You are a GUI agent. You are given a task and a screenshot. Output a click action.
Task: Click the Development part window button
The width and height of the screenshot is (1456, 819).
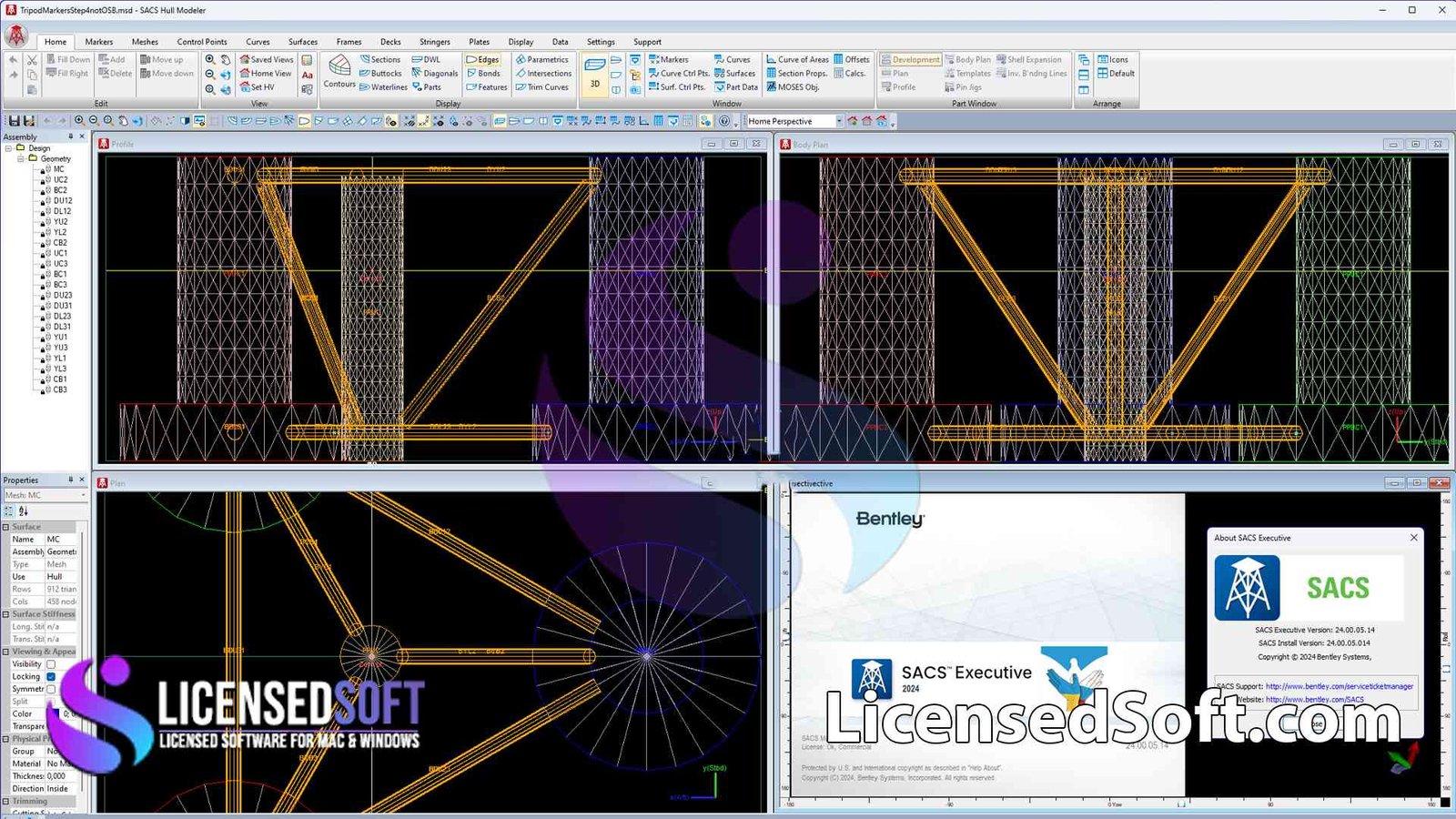point(911,59)
